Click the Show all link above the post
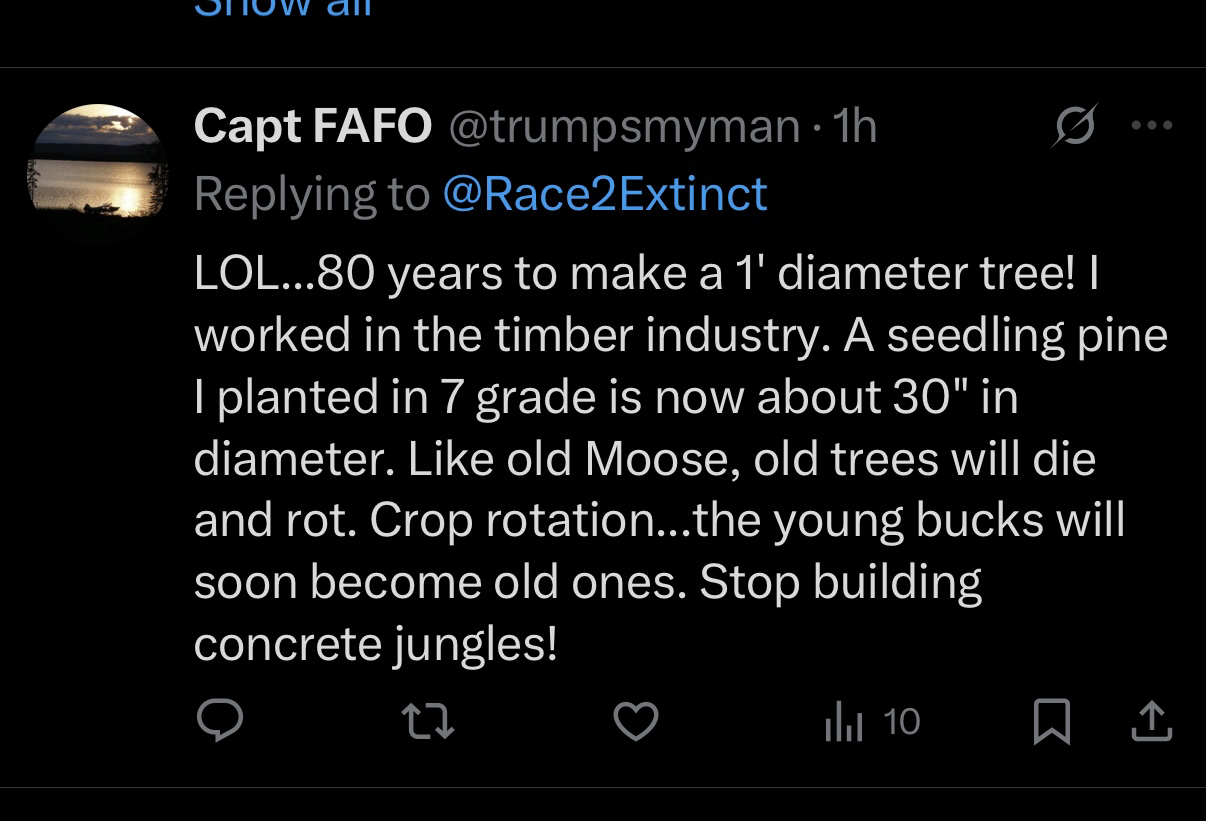Viewport: 1206px width, 821px height. (x=283, y=8)
